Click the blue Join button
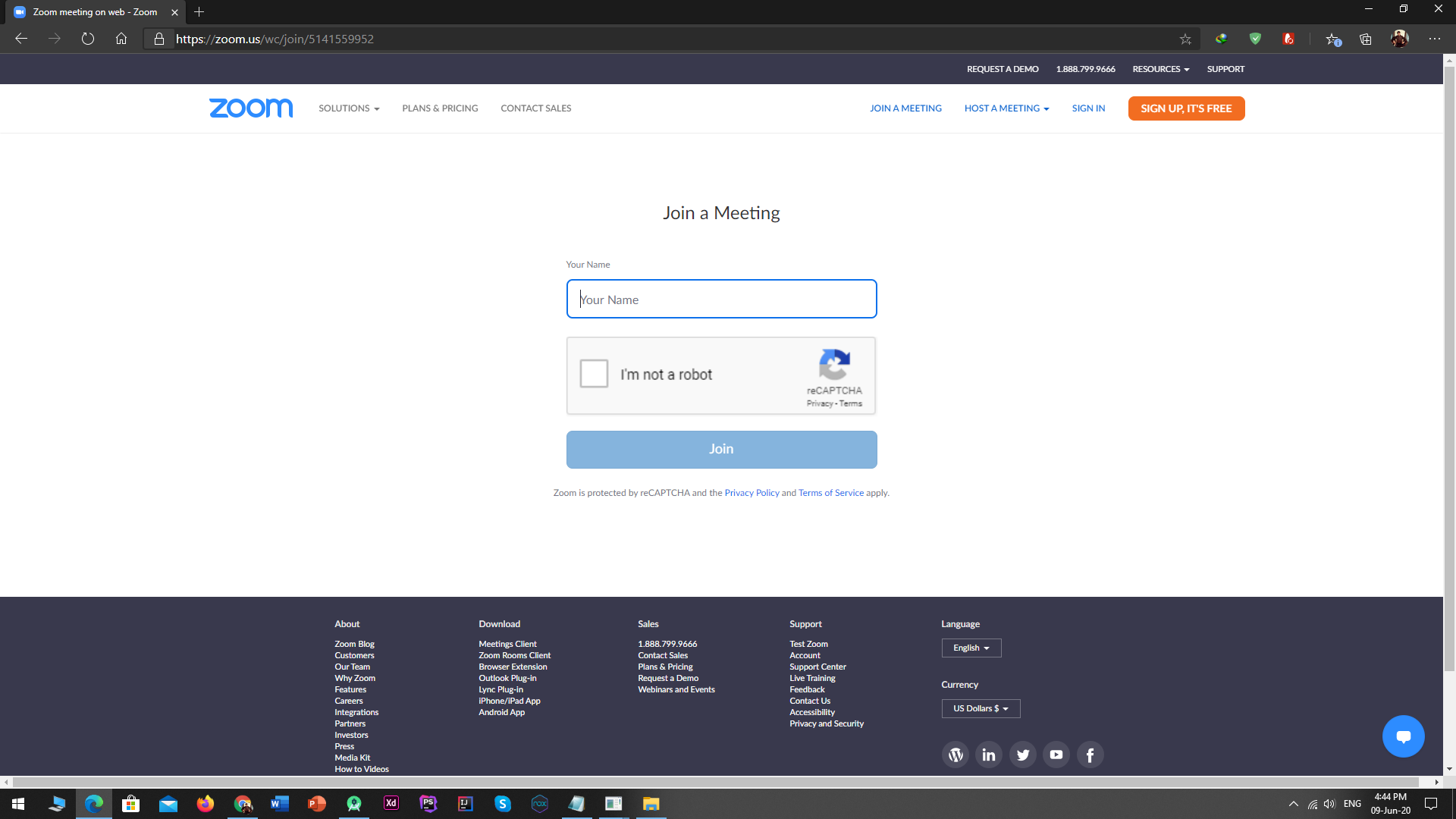1456x819 pixels. [721, 450]
